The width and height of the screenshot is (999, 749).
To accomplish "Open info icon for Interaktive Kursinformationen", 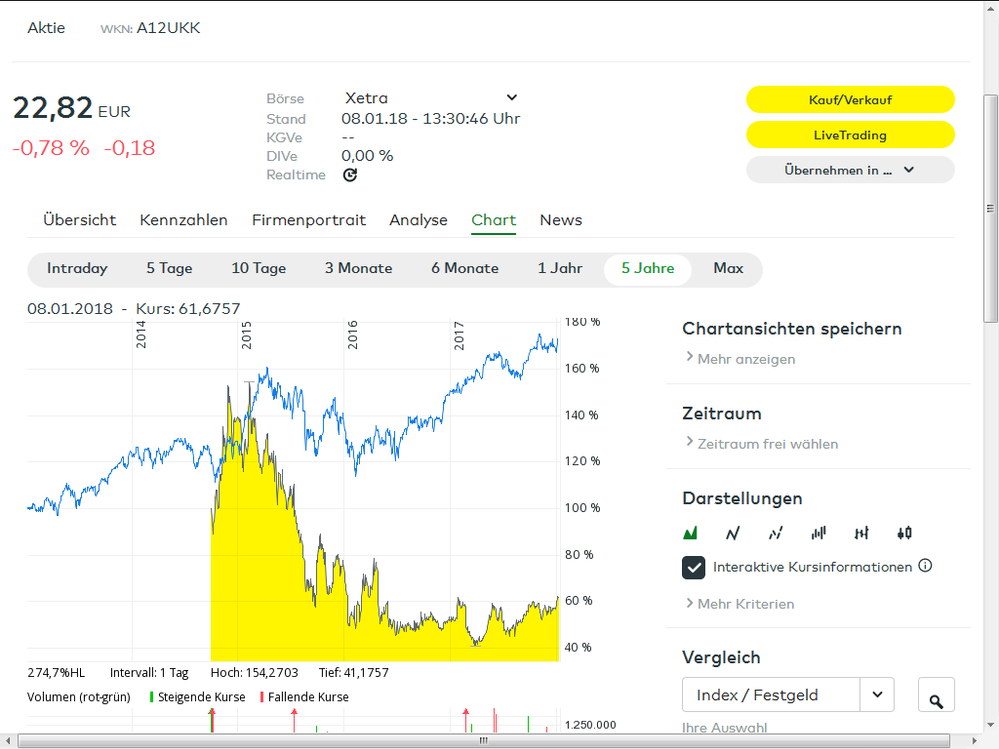I will [x=925, y=566].
